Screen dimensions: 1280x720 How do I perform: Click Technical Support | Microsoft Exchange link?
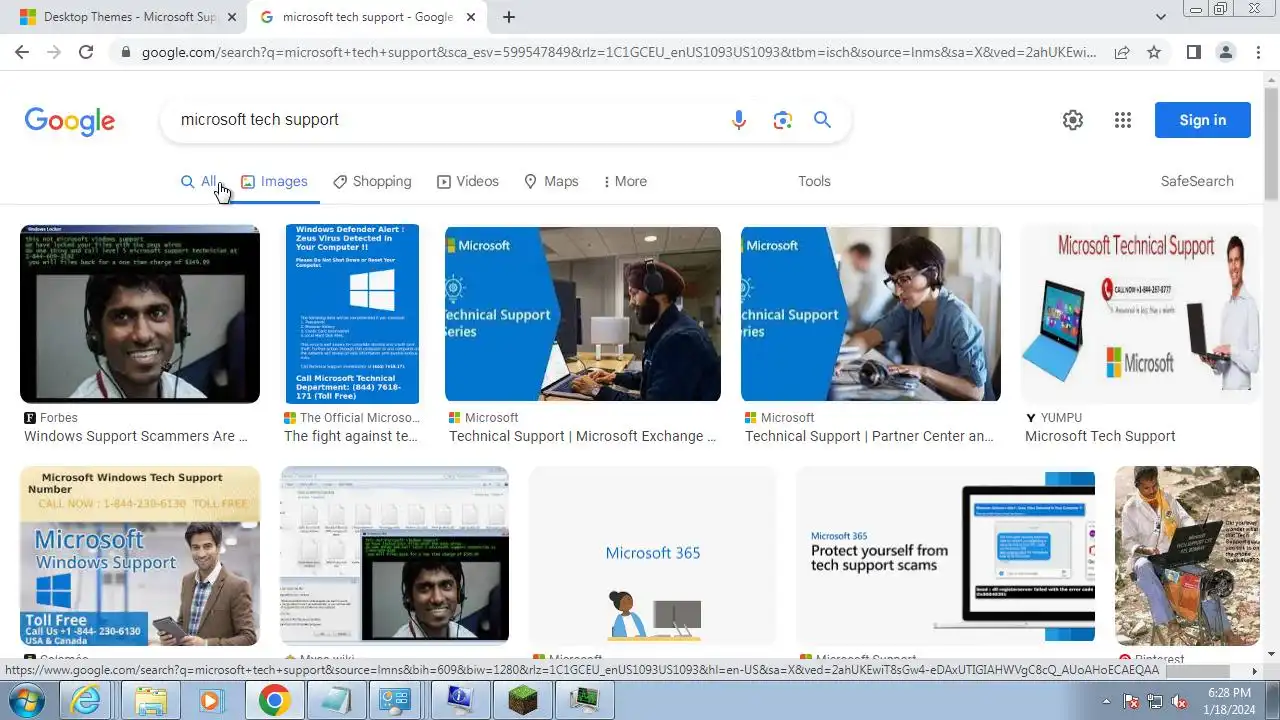tap(583, 436)
